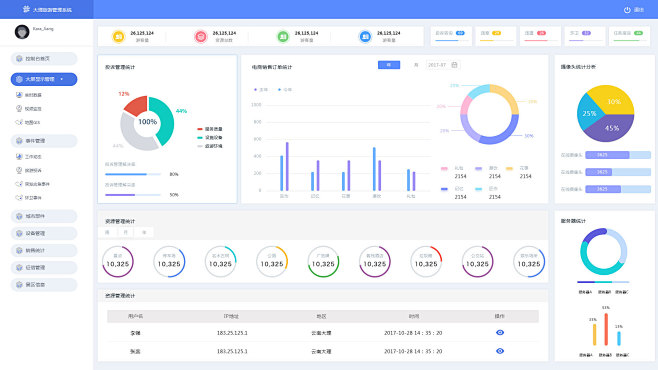The height and width of the screenshot is (370, 658).
Task: Click the 工作动态 sidebar icon
Action: click(x=19, y=156)
